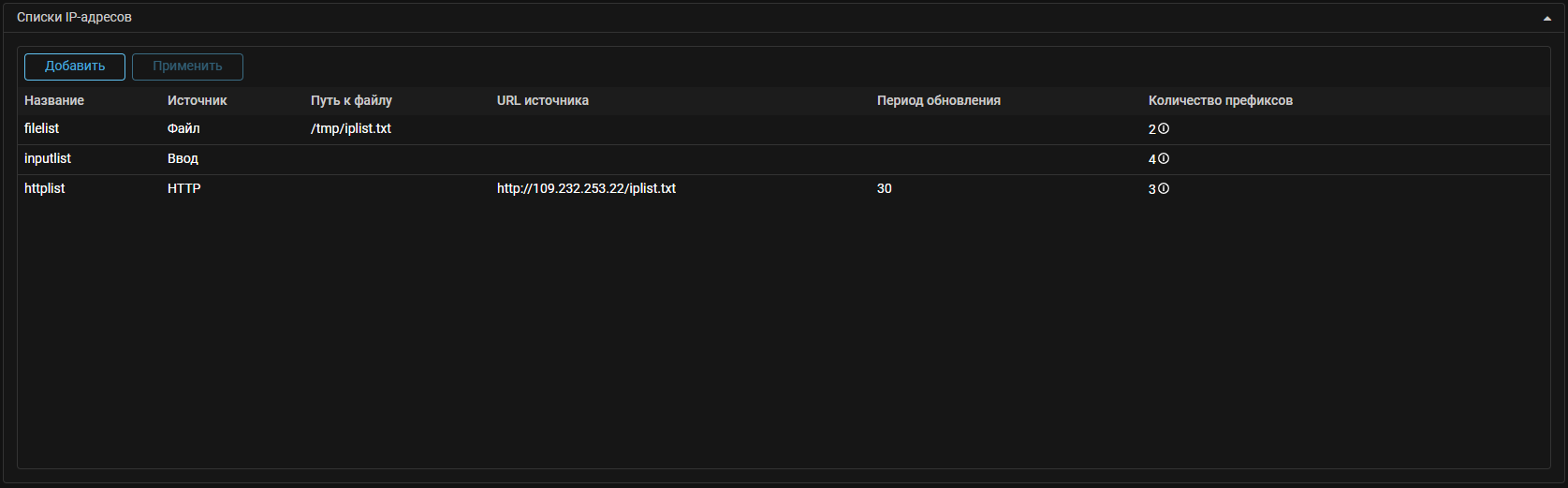Click the info icon for httplist prefixes
The image size is (1568, 488).
click(x=1164, y=189)
